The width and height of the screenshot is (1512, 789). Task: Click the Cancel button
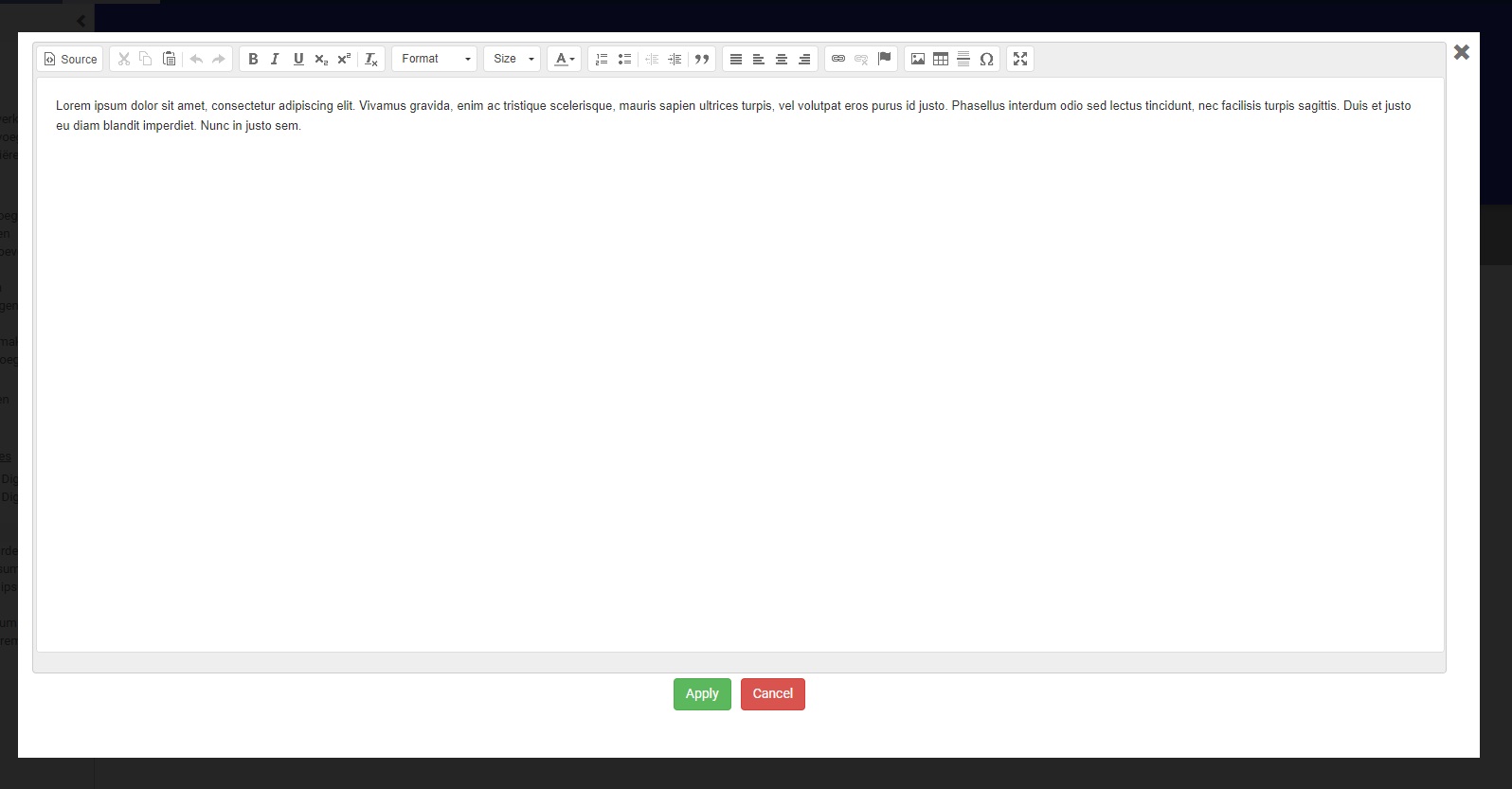(772, 693)
